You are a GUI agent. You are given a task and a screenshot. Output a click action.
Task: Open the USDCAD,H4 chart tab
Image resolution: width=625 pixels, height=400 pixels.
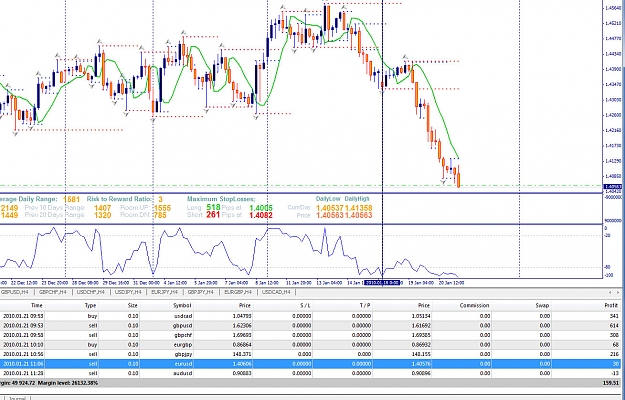pos(277,292)
